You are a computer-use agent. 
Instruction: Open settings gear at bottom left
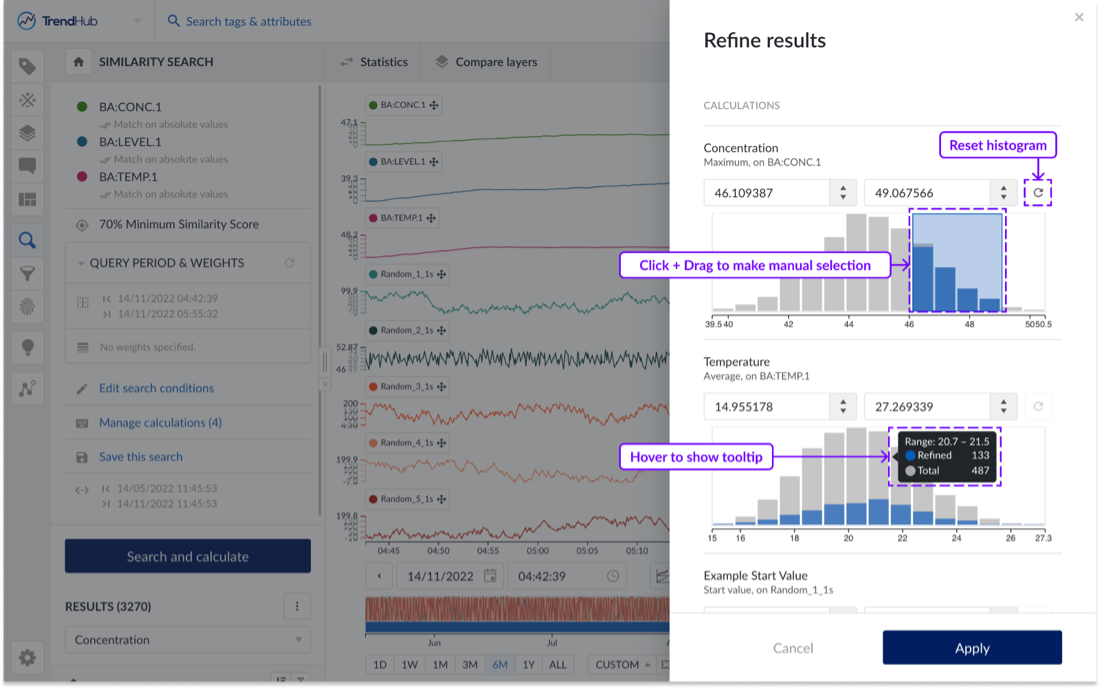27,657
